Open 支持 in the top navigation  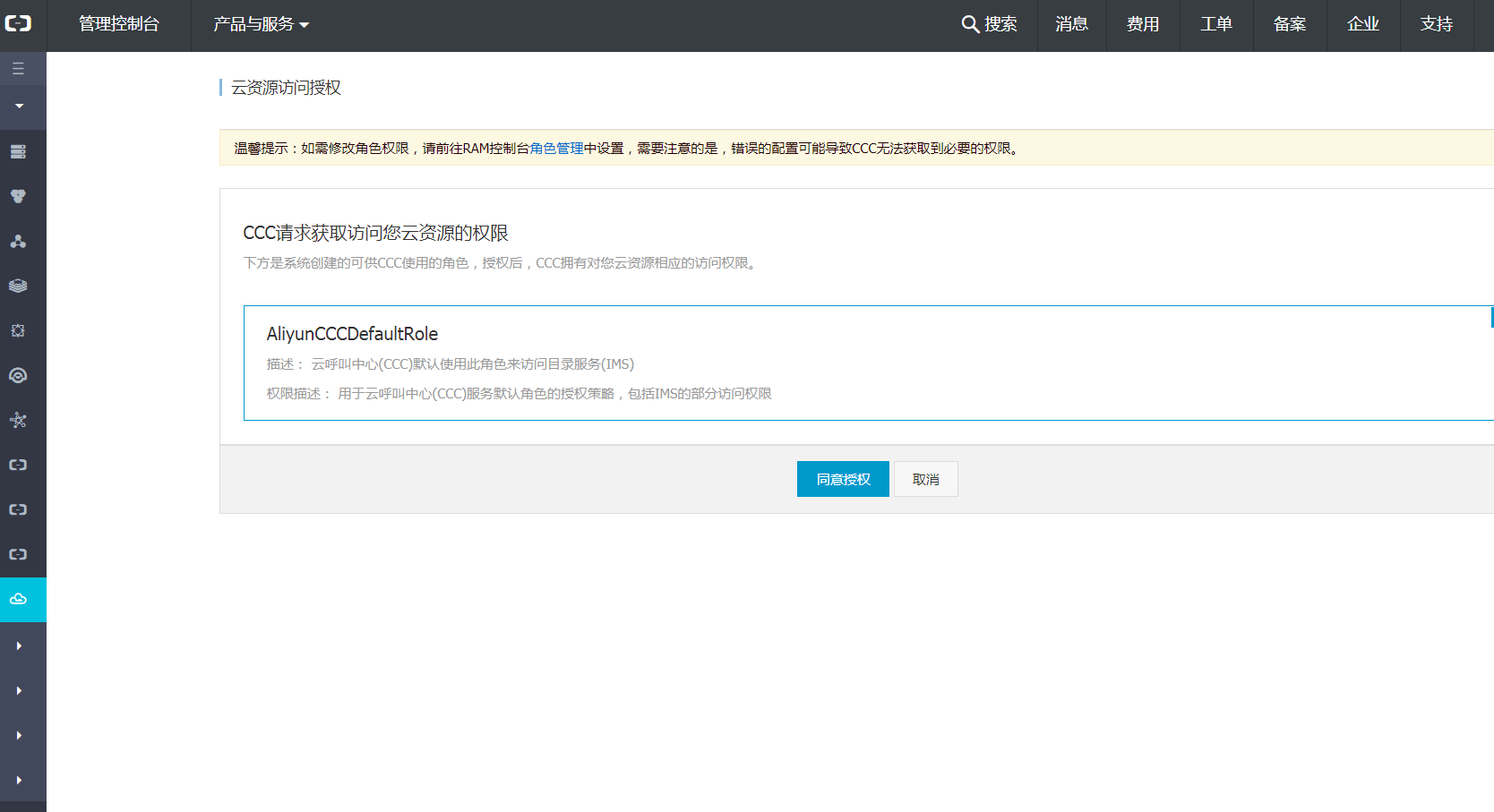click(x=1437, y=24)
